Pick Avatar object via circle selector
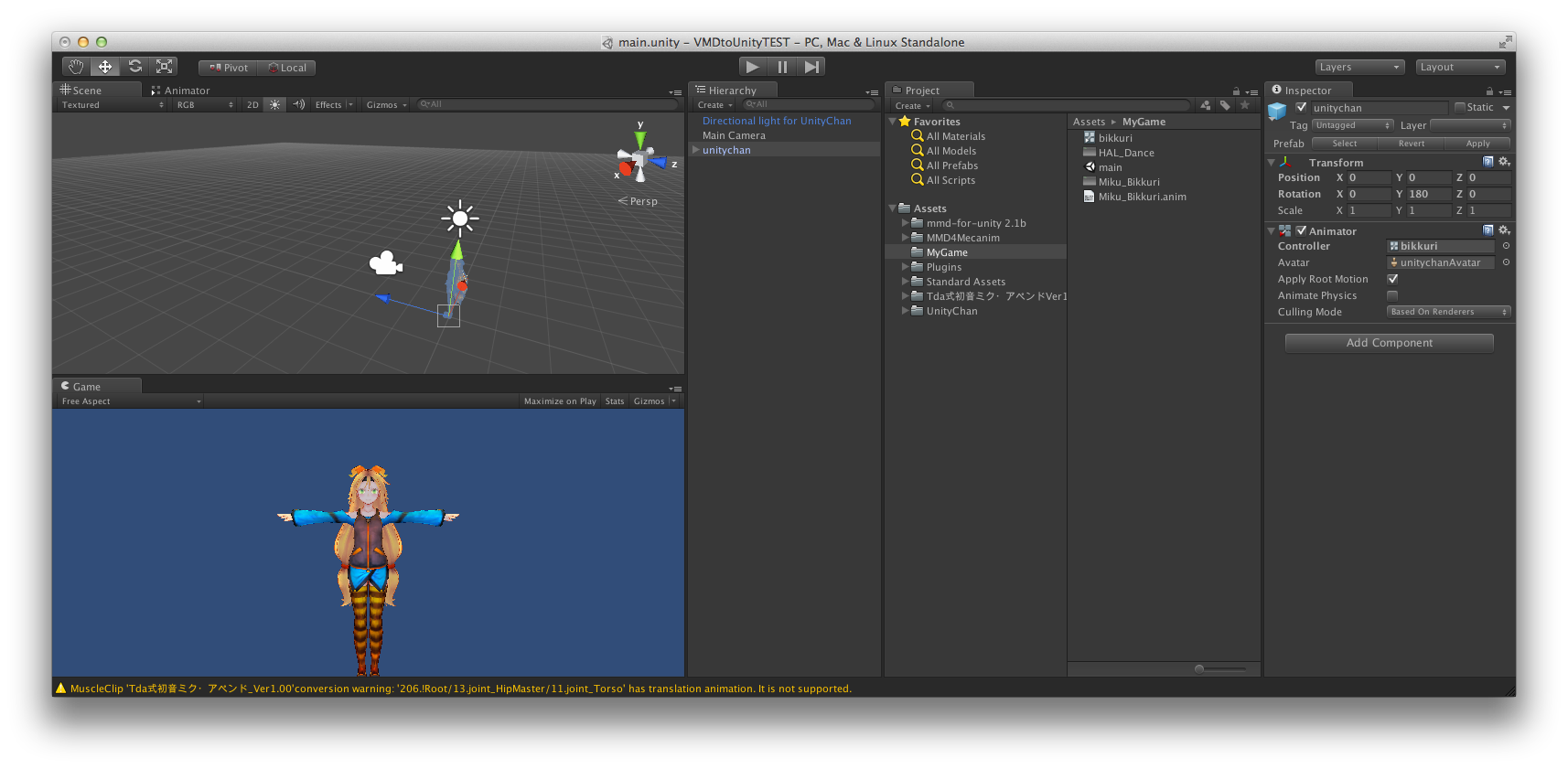This screenshot has width=1568, height=769. (x=1506, y=262)
